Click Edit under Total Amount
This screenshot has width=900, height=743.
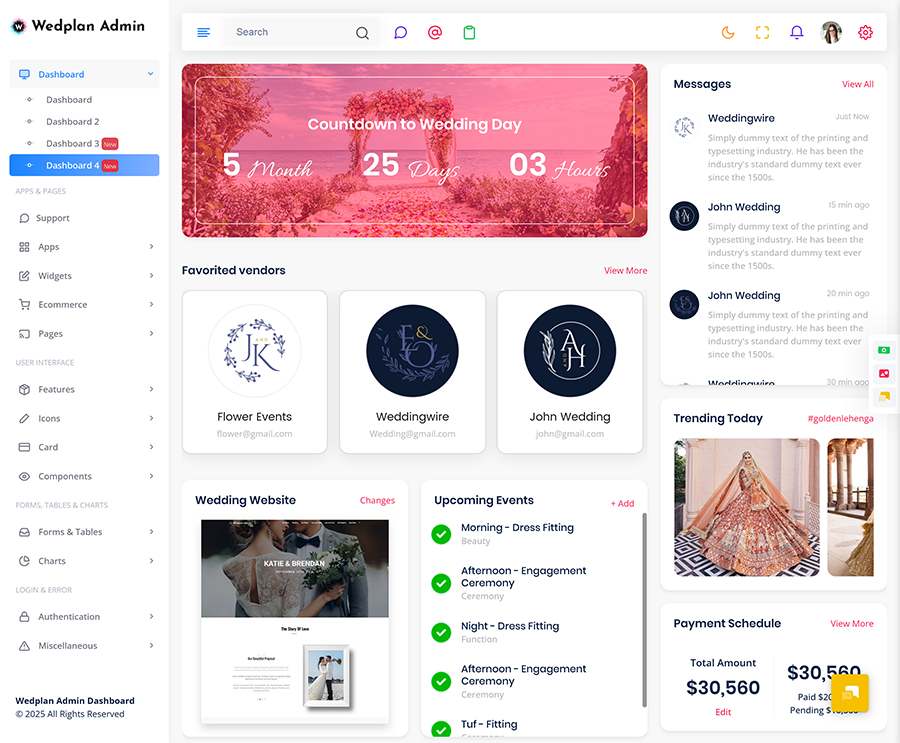click(723, 712)
